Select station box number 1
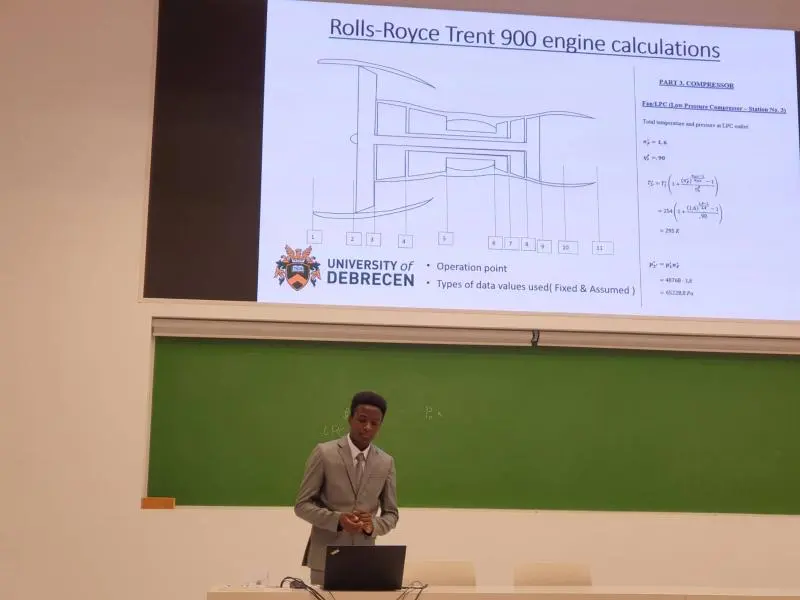 314,236
